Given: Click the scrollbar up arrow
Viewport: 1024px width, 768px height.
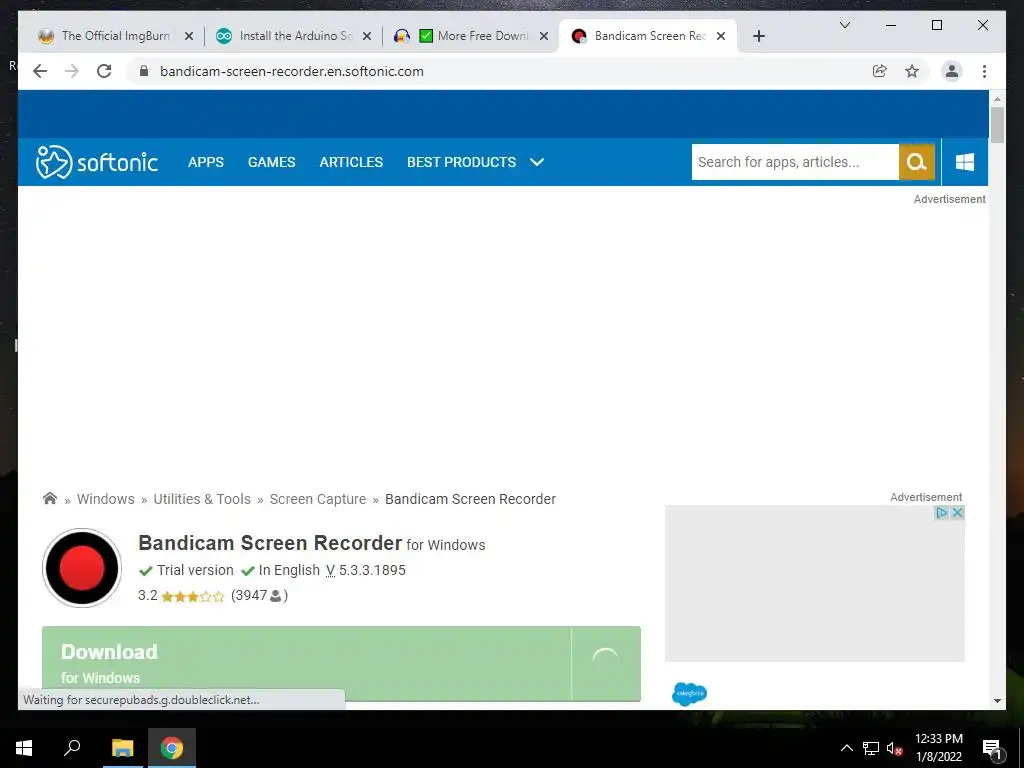Looking at the screenshot, I should (997, 99).
